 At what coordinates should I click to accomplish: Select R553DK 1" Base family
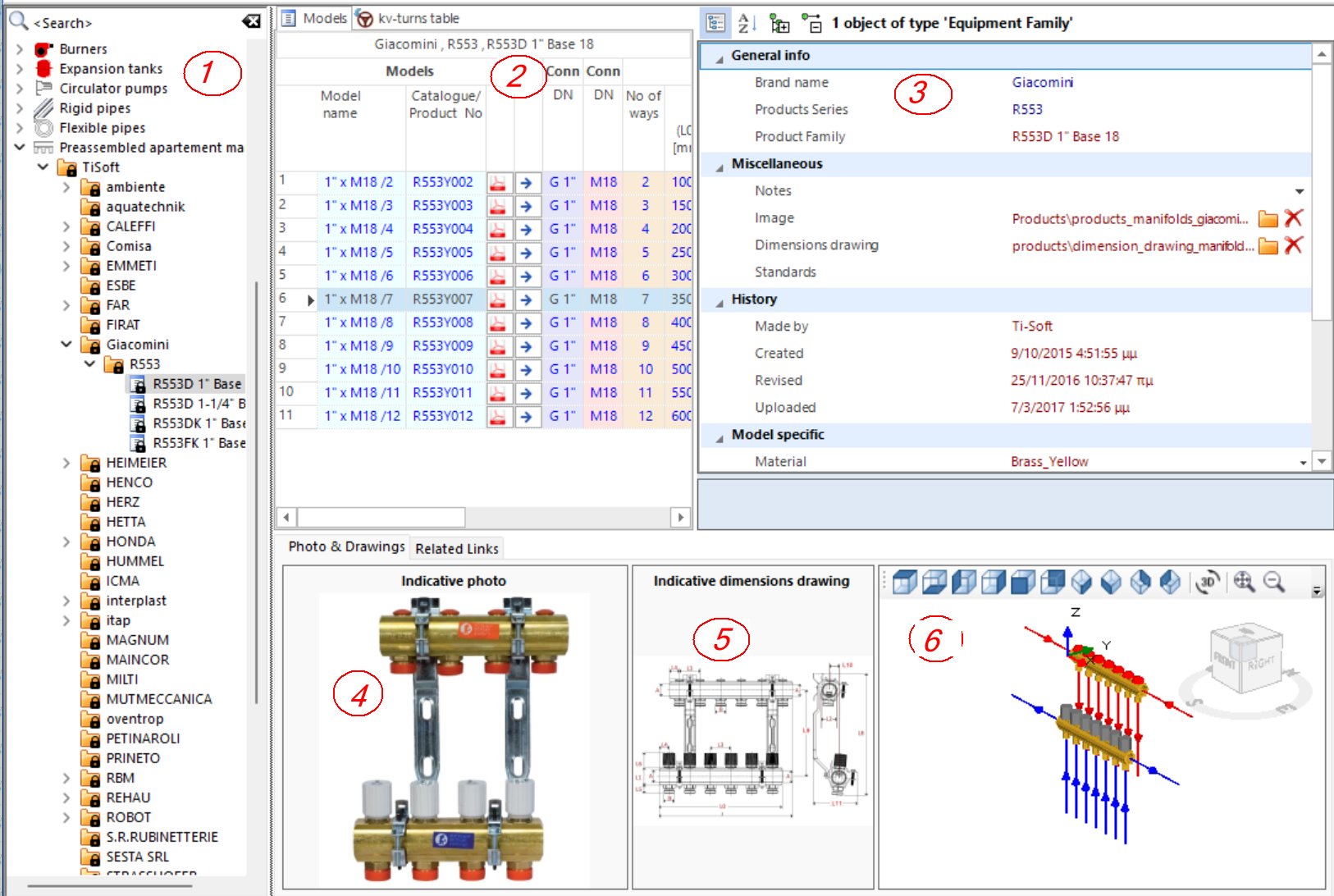pyautogui.click(x=199, y=423)
